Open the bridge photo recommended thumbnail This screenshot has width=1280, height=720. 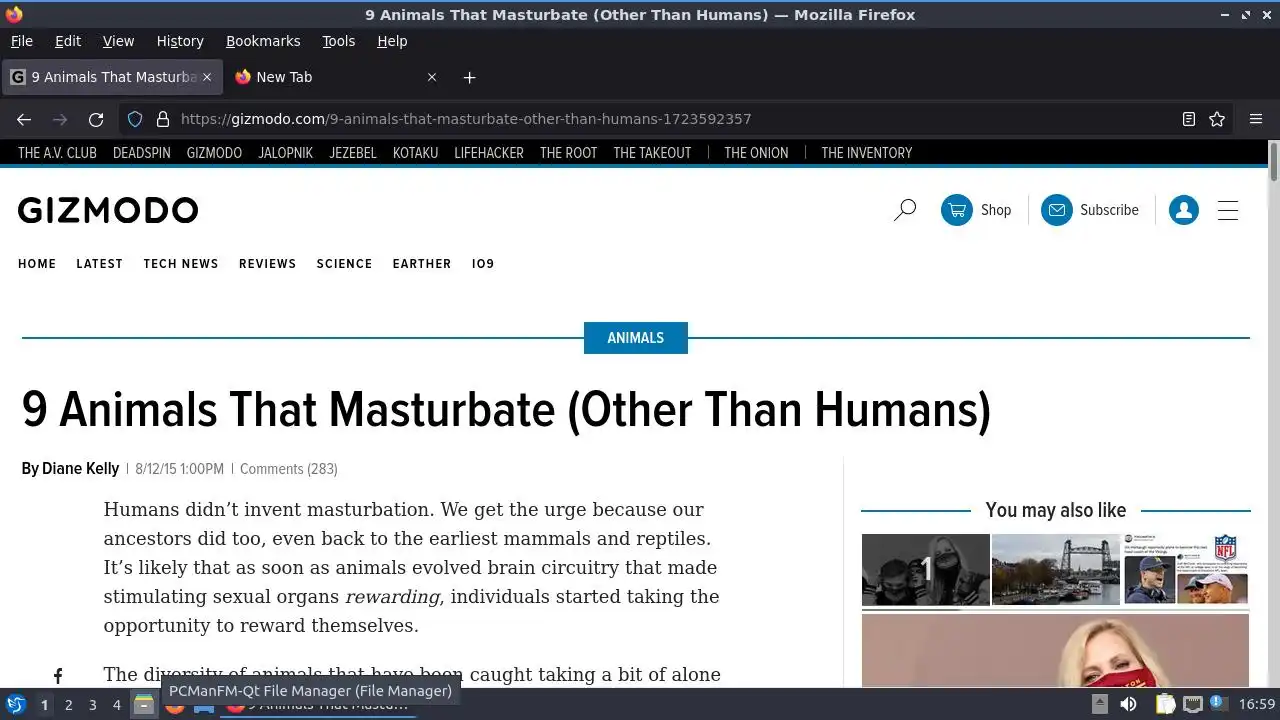pyautogui.click(x=1056, y=569)
